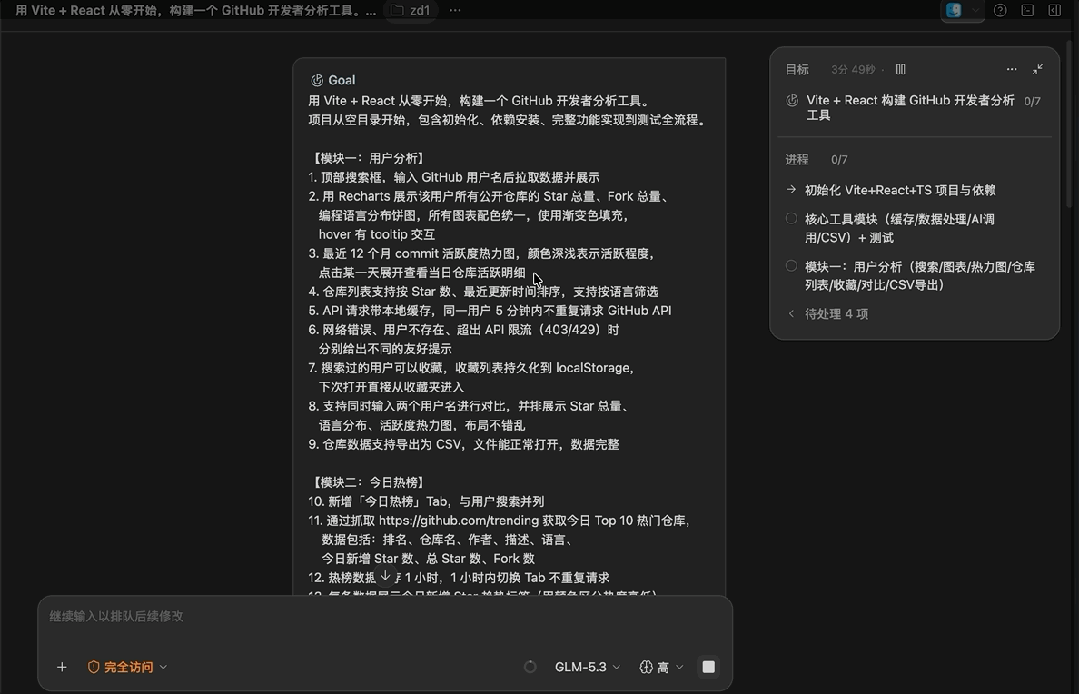Click the shield icon beside 完全访问
This screenshot has height=694, width=1079.
click(x=94, y=666)
